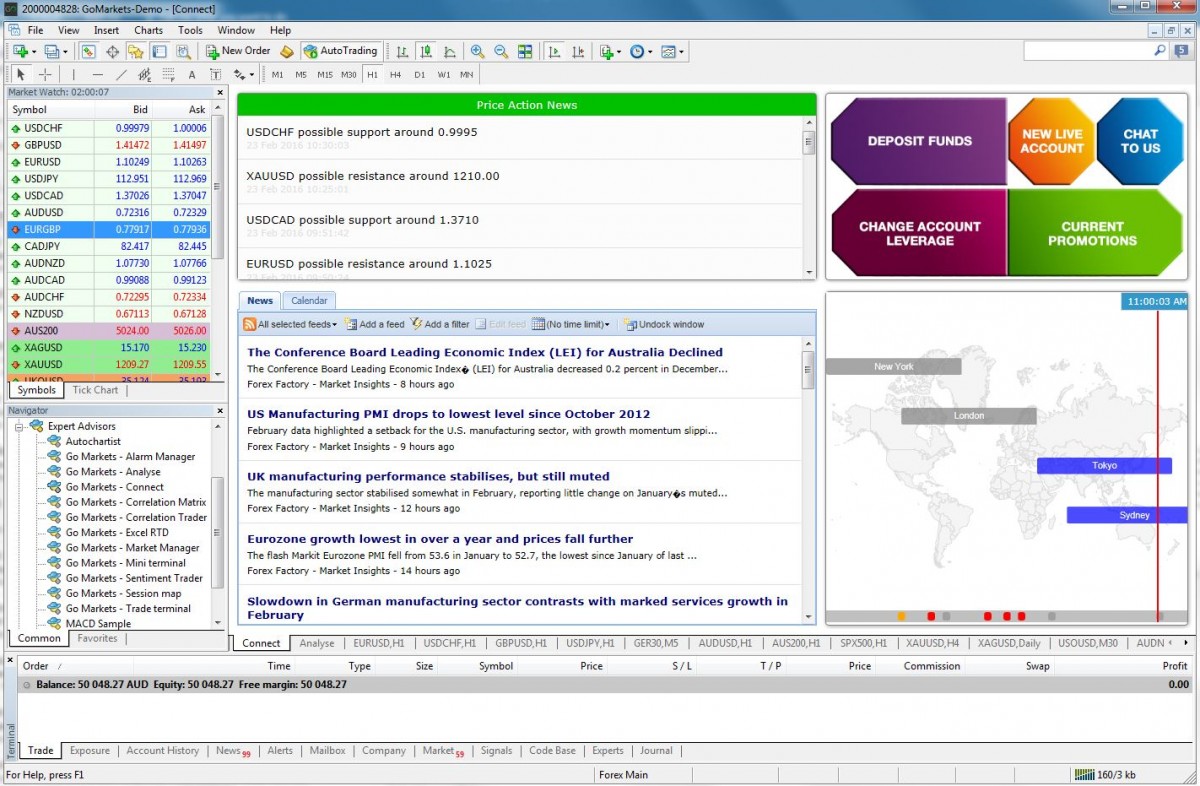Enable candlestick chart mode in toolbar

pyautogui.click(x=427, y=51)
